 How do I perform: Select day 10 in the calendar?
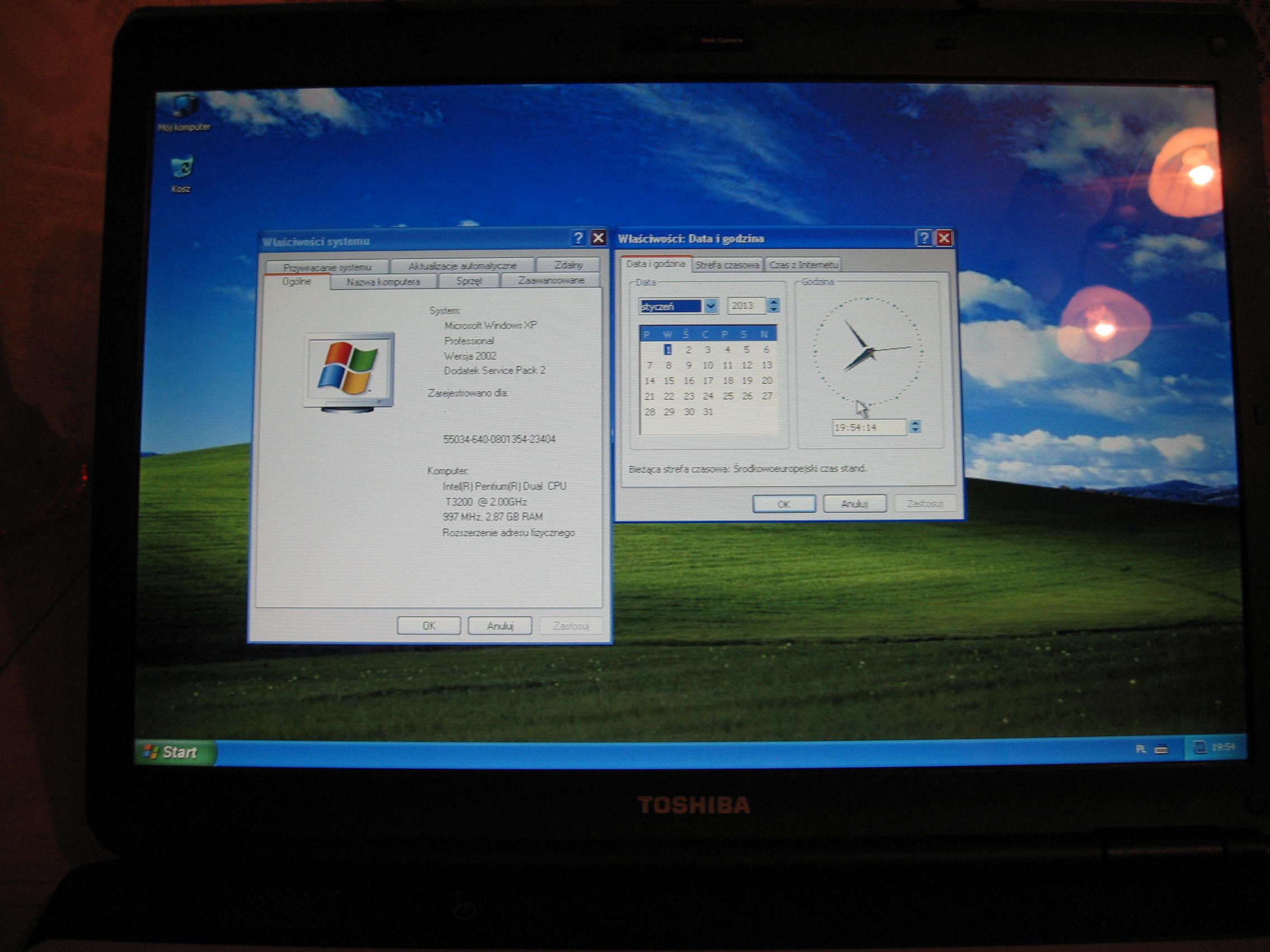click(x=707, y=365)
